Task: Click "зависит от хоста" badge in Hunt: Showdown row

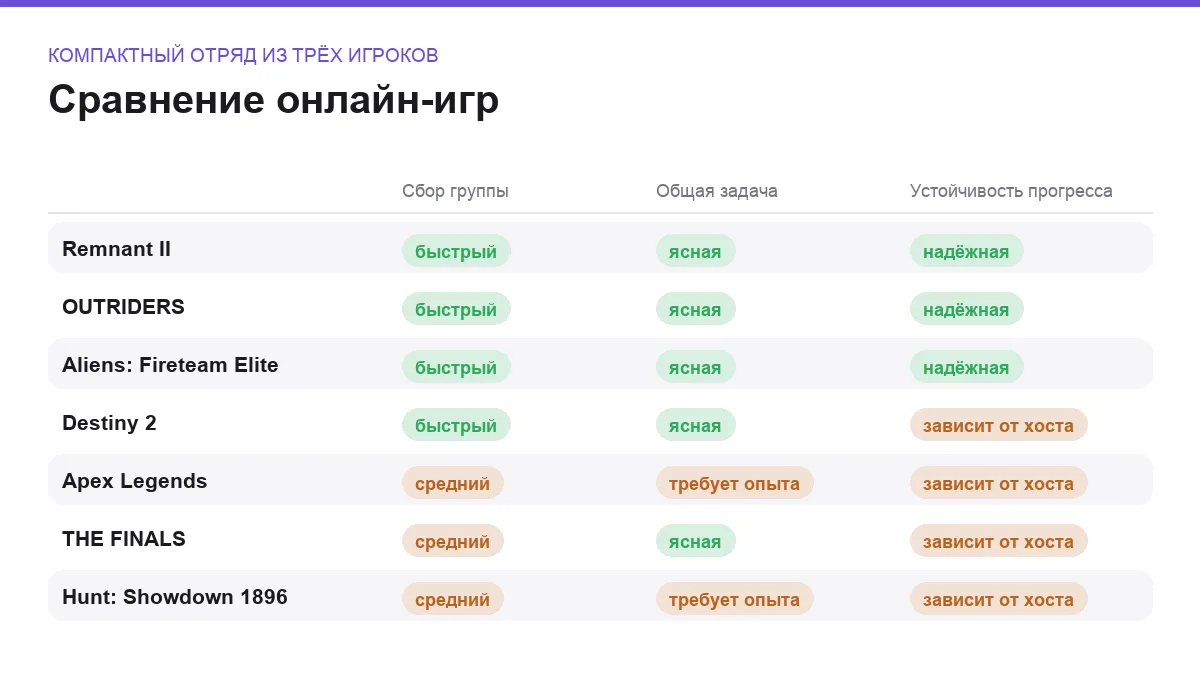Action: coord(999,599)
